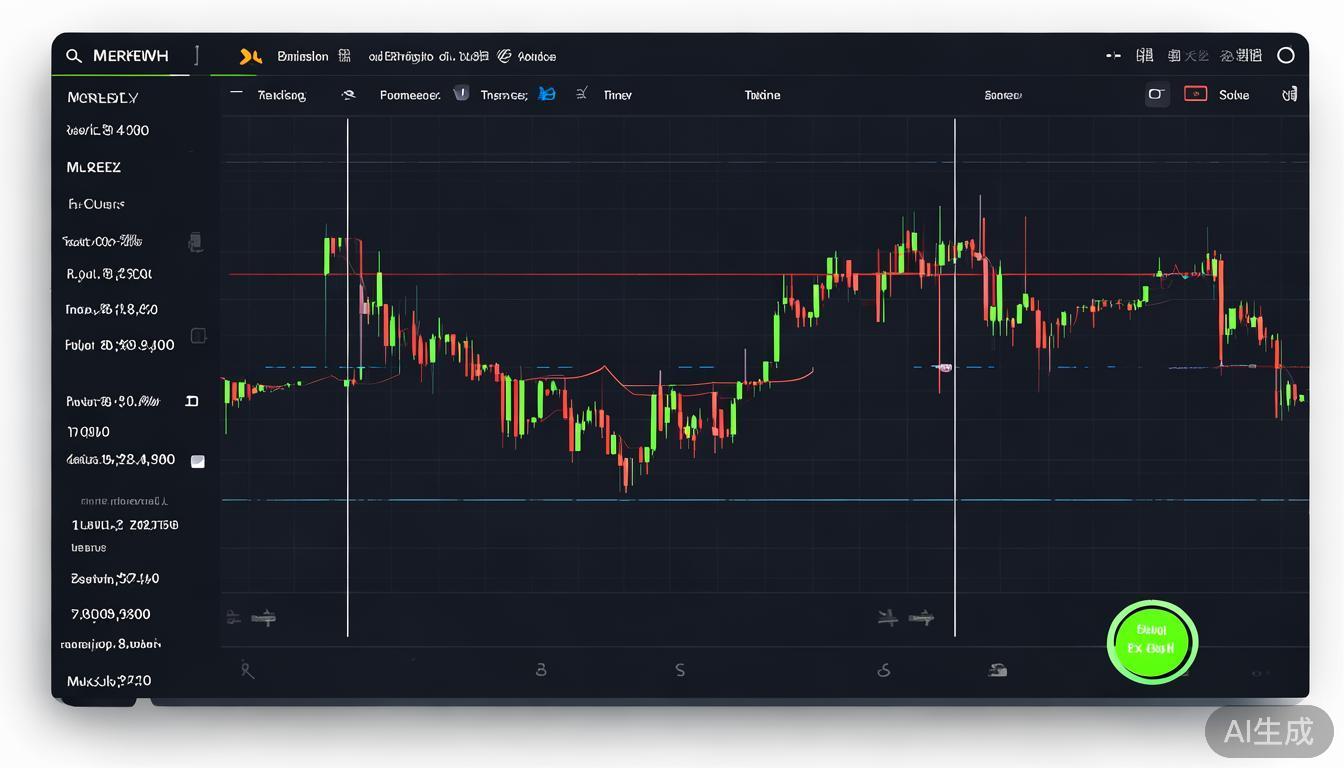Image resolution: width=1344 pixels, height=768 pixels.
Task: Click the red rectangle icon beside Solve
Action: (x=1195, y=94)
